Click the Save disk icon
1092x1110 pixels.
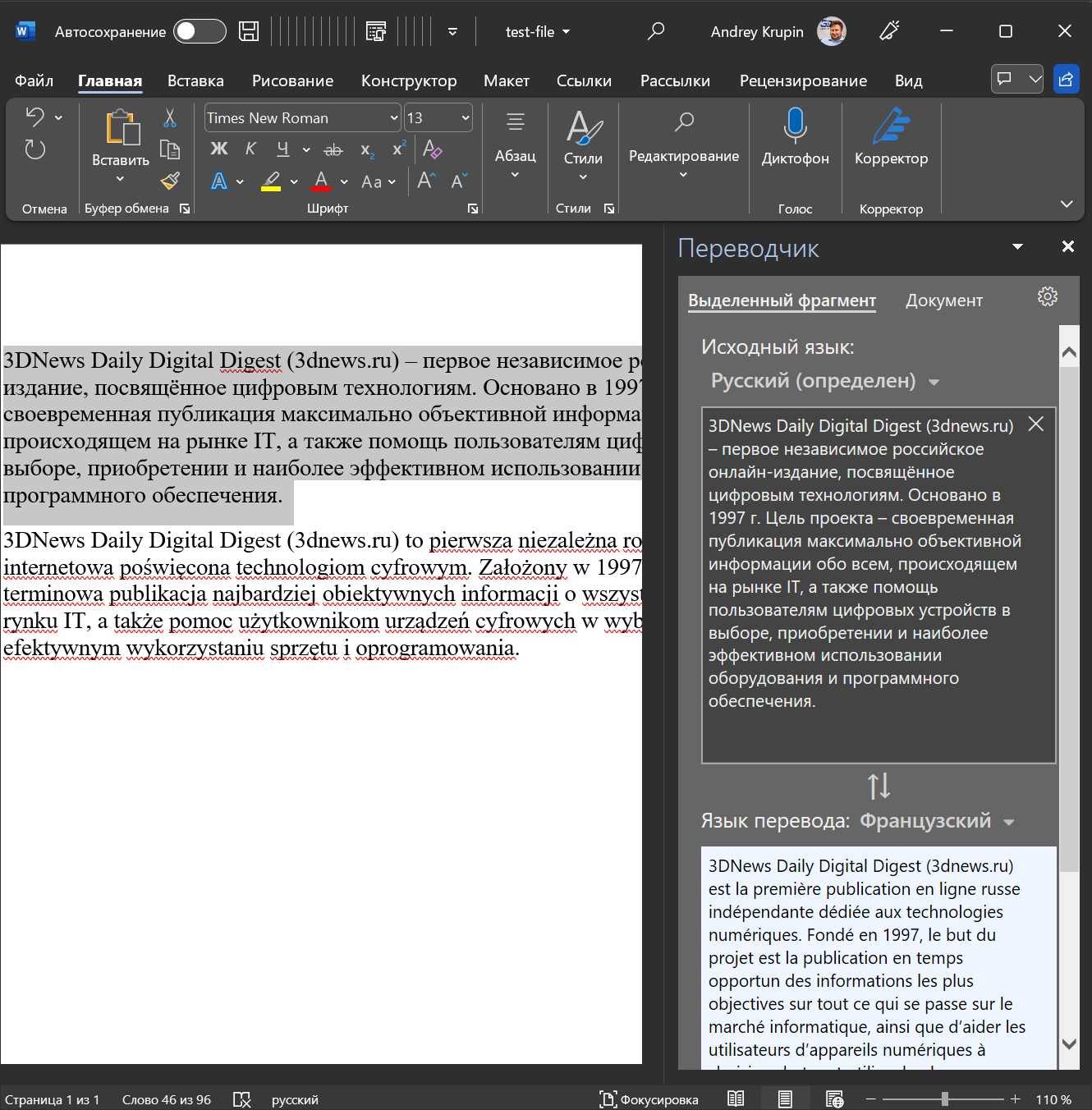click(249, 31)
